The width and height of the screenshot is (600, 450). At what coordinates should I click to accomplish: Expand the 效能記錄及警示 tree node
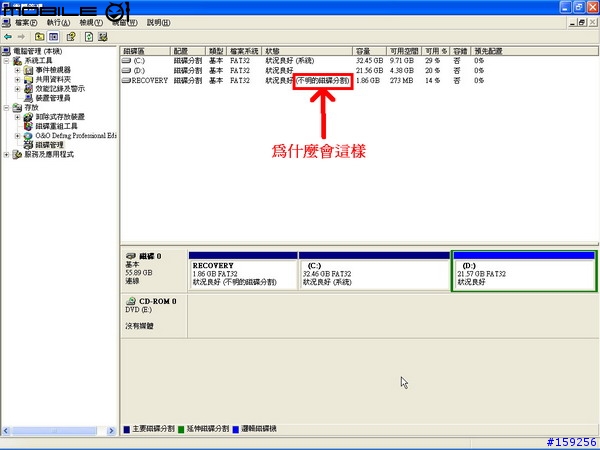[17, 89]
